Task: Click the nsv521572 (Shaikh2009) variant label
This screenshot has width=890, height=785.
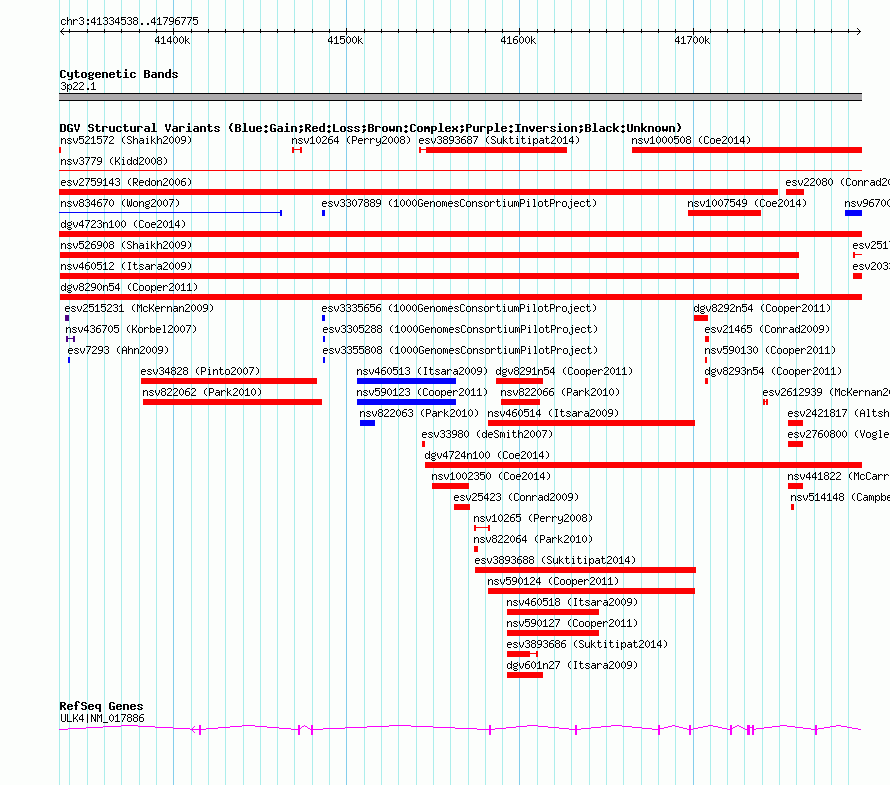Action: 126,140
